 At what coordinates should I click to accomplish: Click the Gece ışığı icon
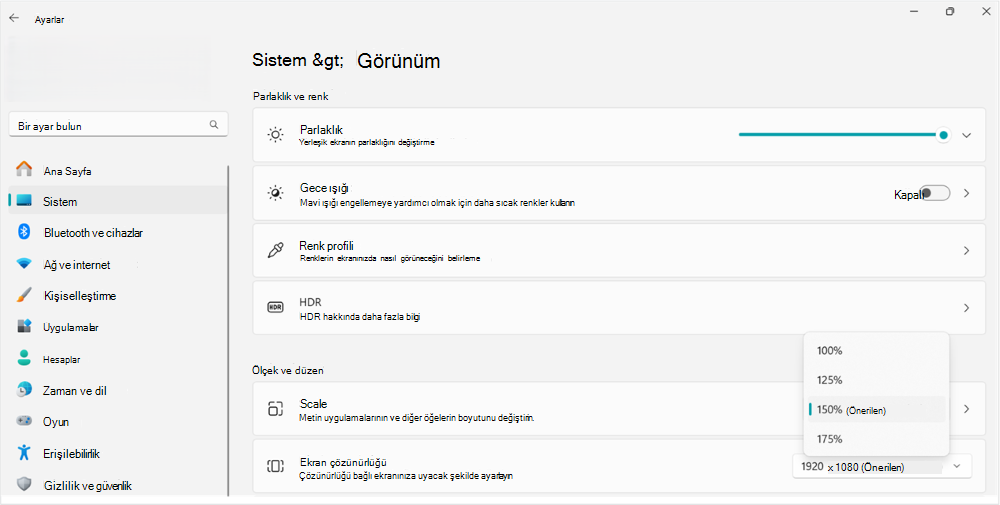[x=276, y=193]
